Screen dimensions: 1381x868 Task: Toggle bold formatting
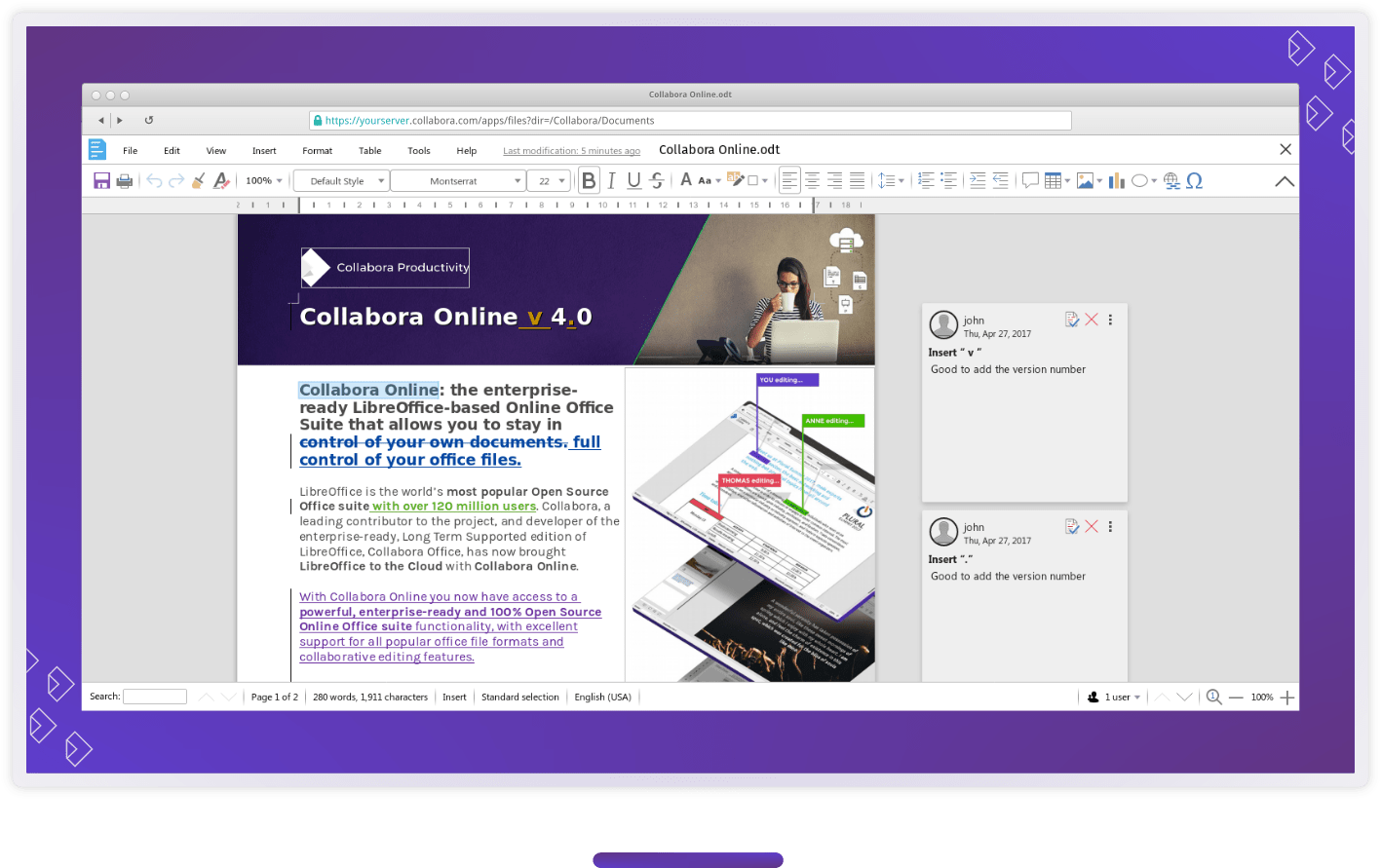(x=589, y=180)
